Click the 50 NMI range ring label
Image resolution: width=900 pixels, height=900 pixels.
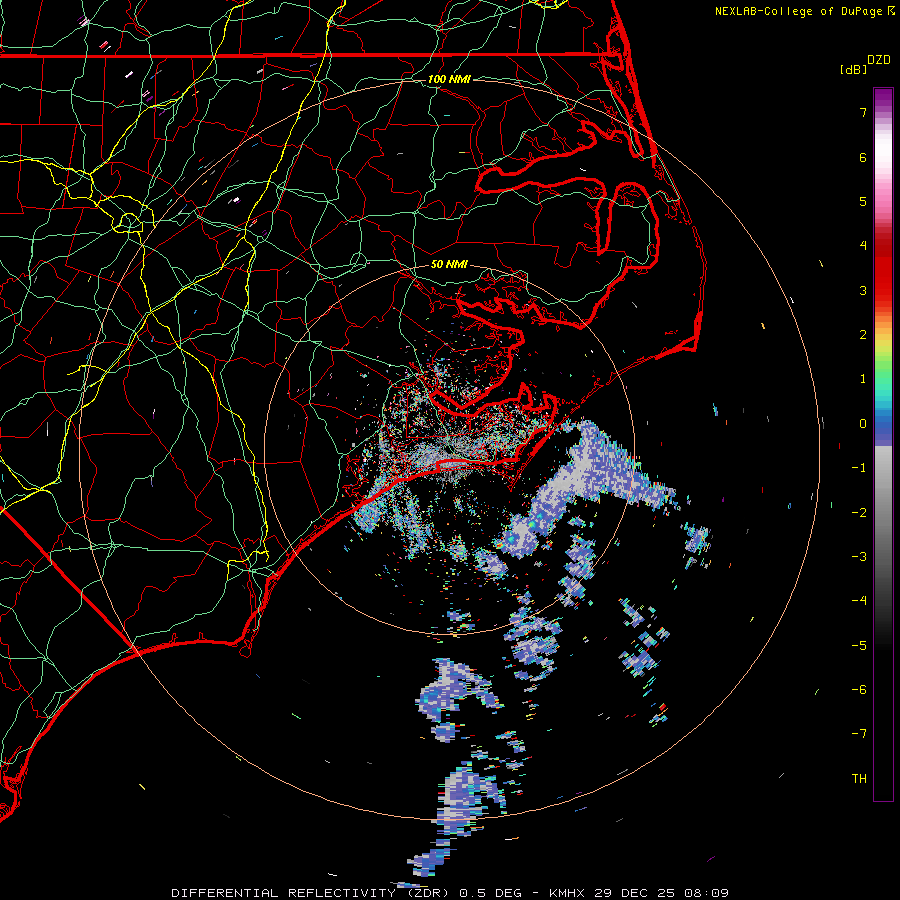(x=449, y=264)
